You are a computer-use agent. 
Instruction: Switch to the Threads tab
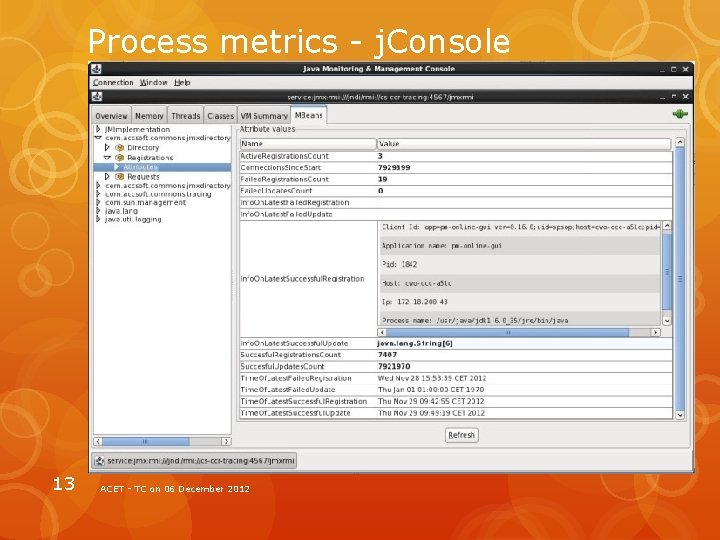point(186,116)
